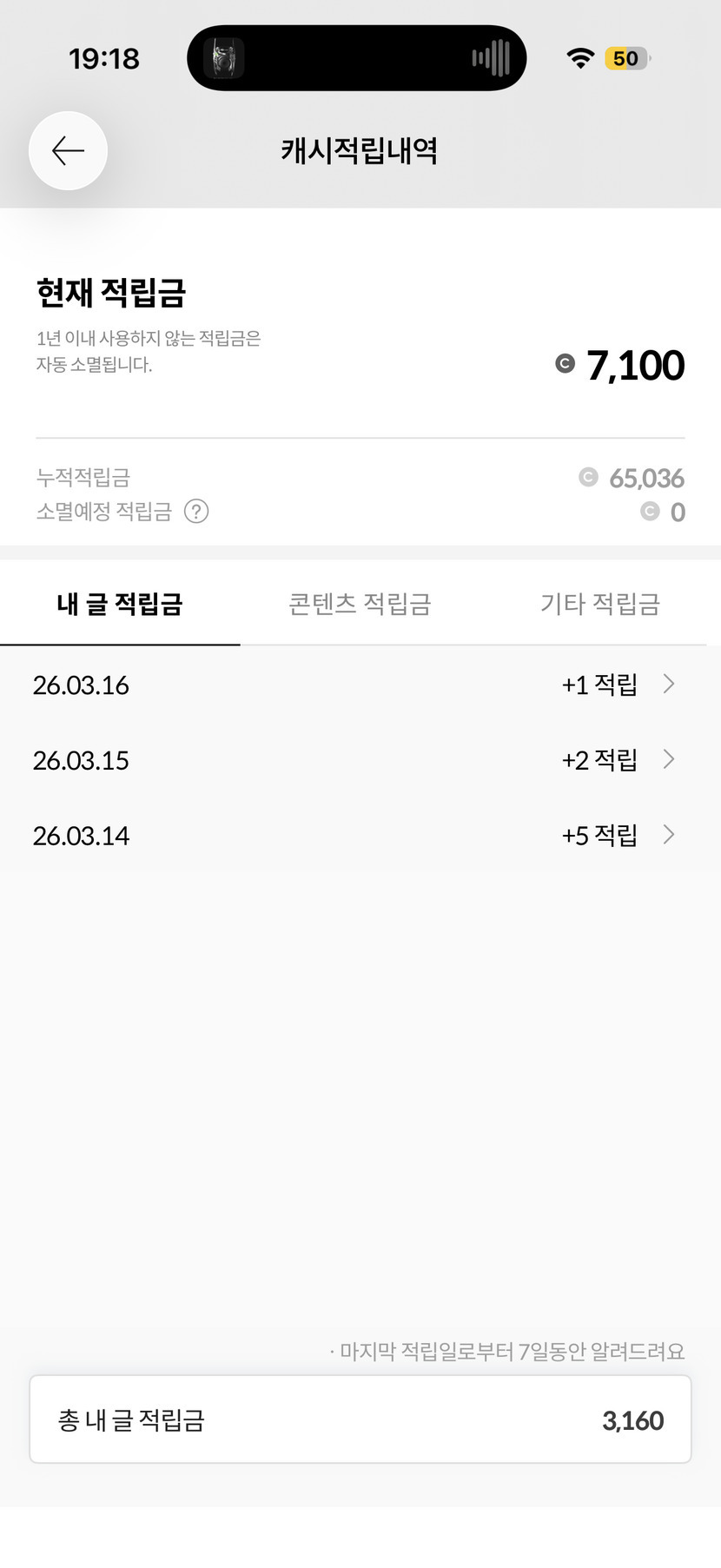Tap the album thumbnail in Dynamic Island
721x1568 pixels.
pyautogui.click(x=223, y=58)
